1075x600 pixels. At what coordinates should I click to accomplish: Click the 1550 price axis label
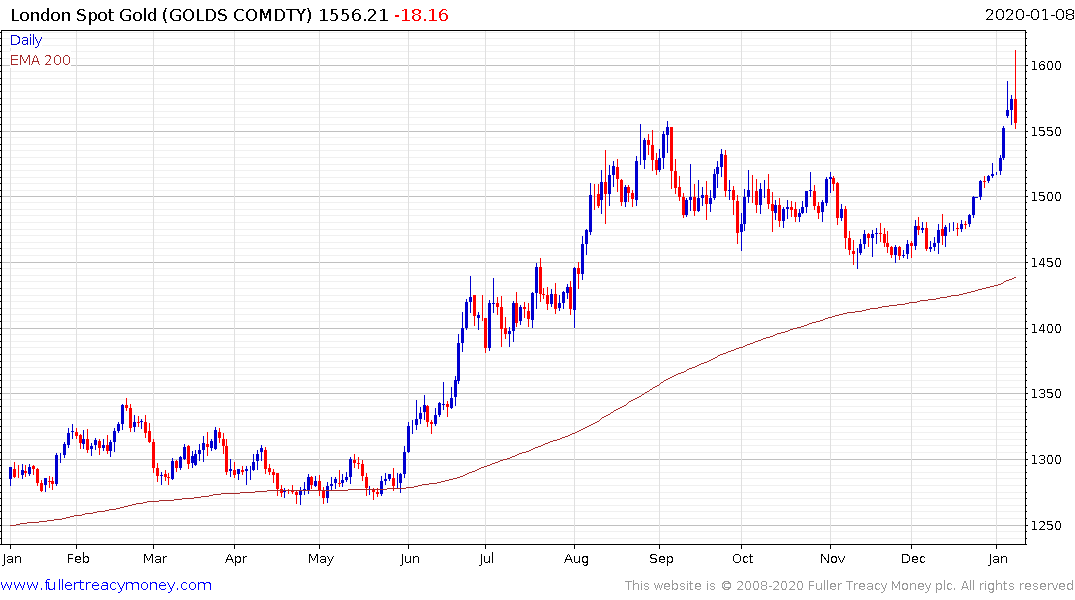point(1046,132)
